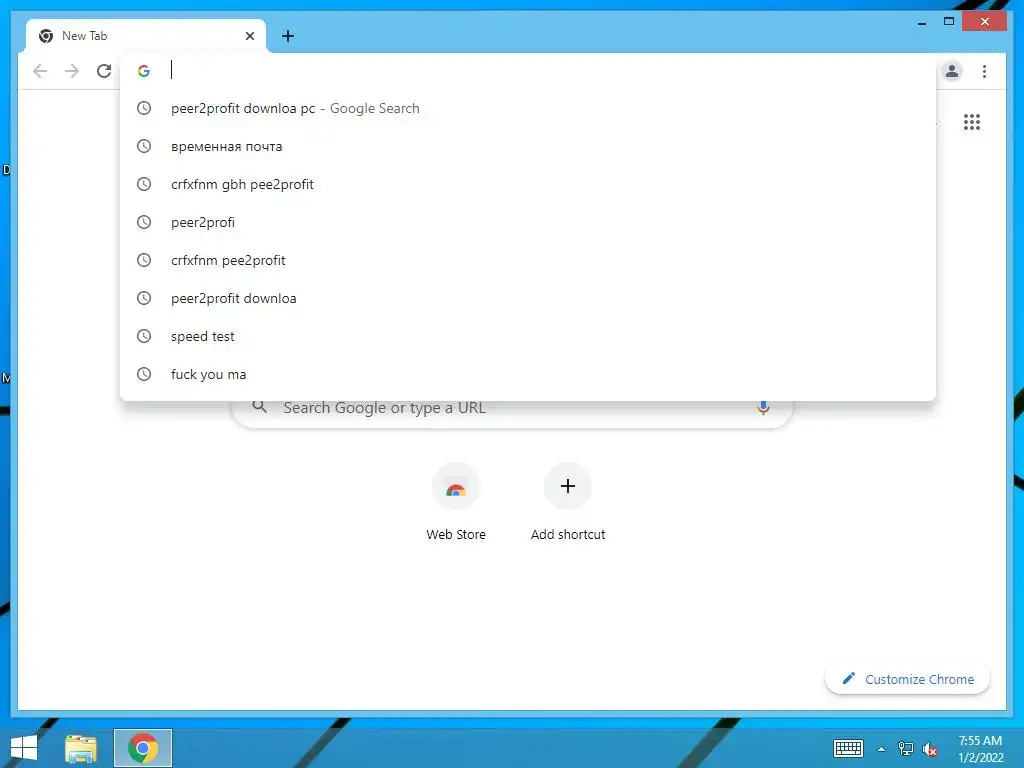Click the network tray icon

click(906, 749)
